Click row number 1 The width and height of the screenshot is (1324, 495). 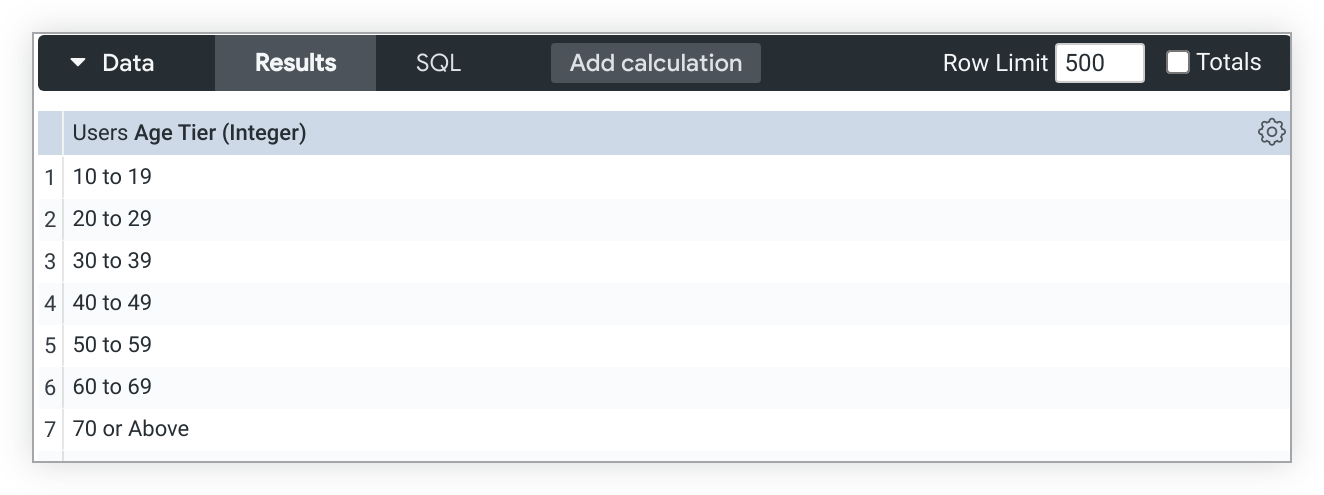(50, 178)
